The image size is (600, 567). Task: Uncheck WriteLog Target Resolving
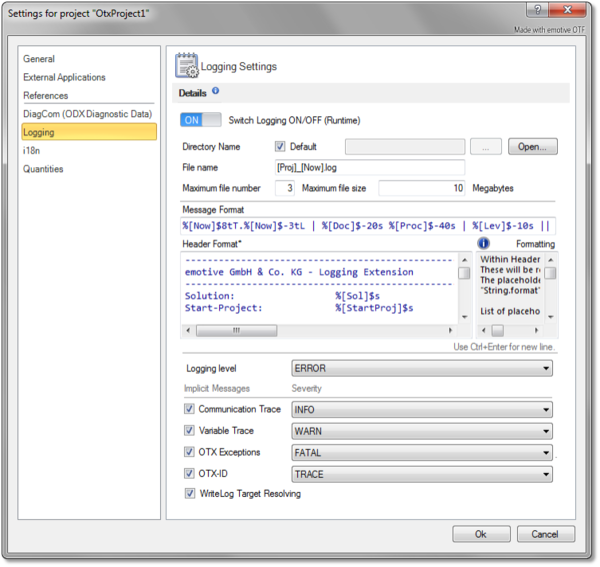[190, 493]
